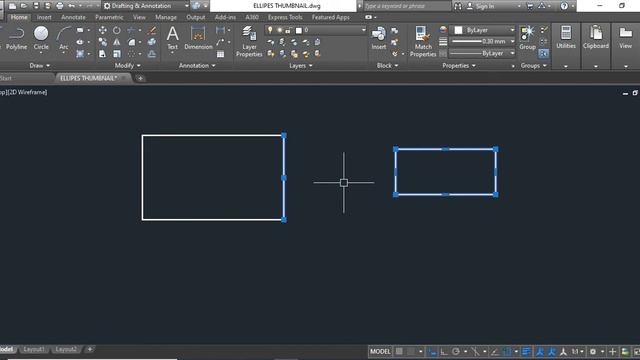
Task: Expand the Groups panel
Action: 533,65
